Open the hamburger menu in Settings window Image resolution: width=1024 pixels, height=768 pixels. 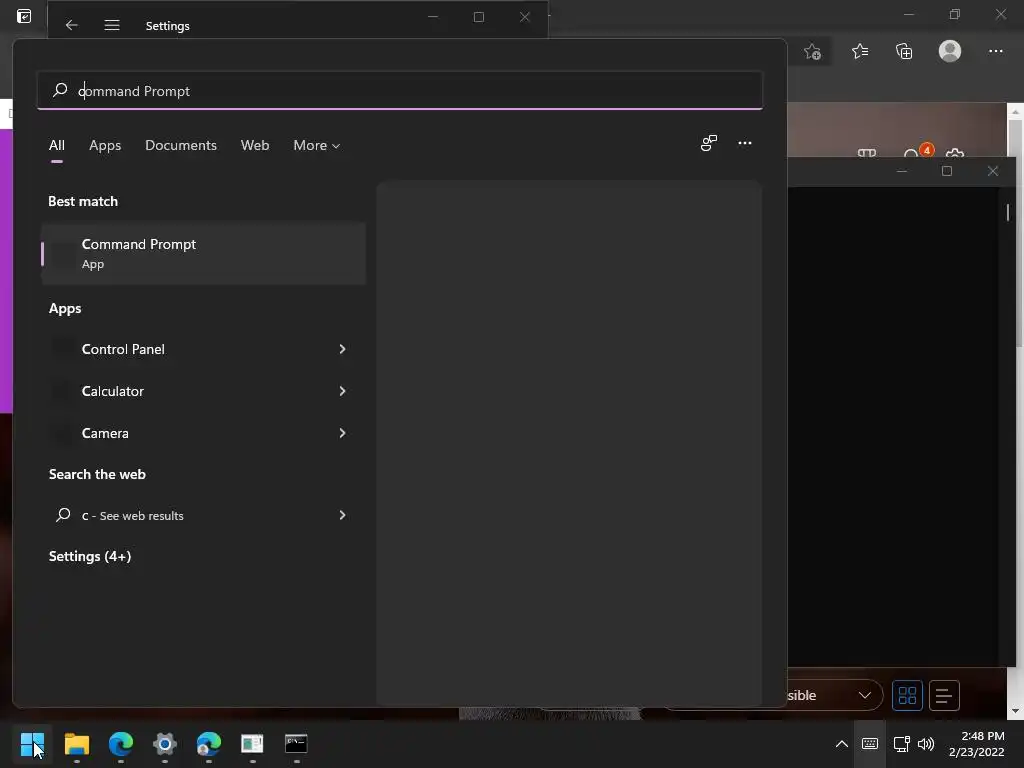click(112, 25)
